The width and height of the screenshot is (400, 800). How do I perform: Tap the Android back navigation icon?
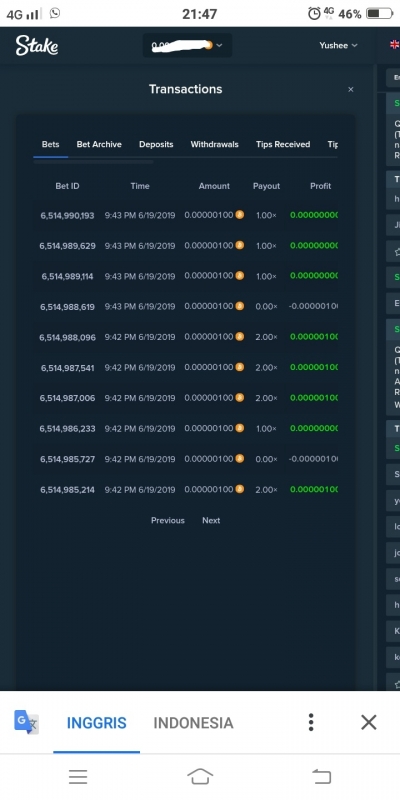321,777
